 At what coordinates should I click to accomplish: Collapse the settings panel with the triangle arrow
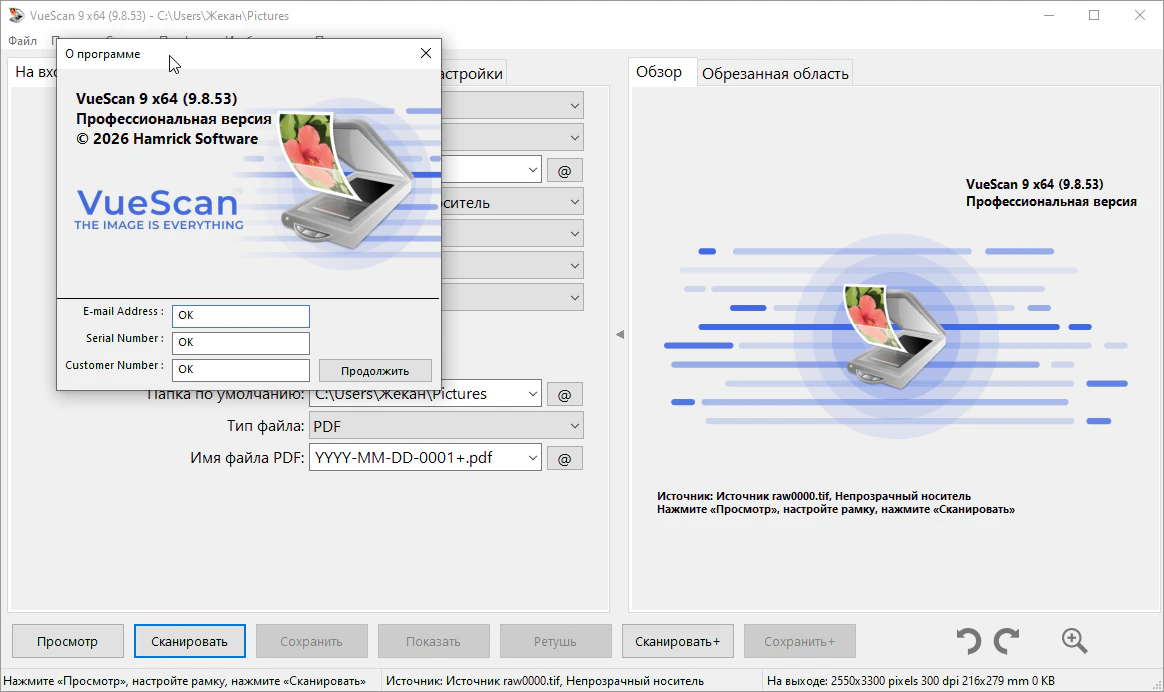(619, 334)
